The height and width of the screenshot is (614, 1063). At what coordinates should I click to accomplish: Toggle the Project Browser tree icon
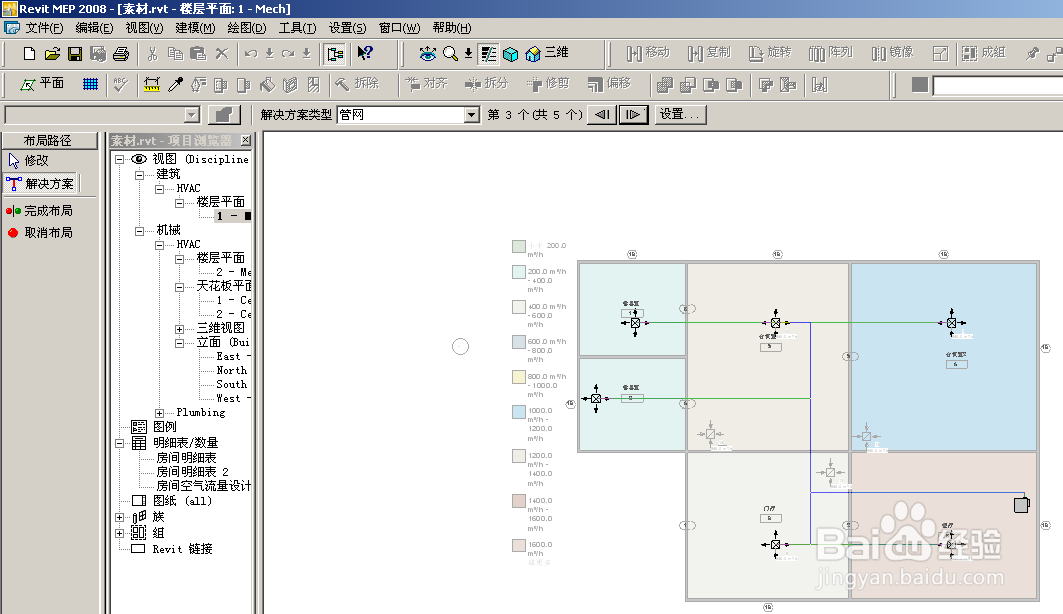334,54
